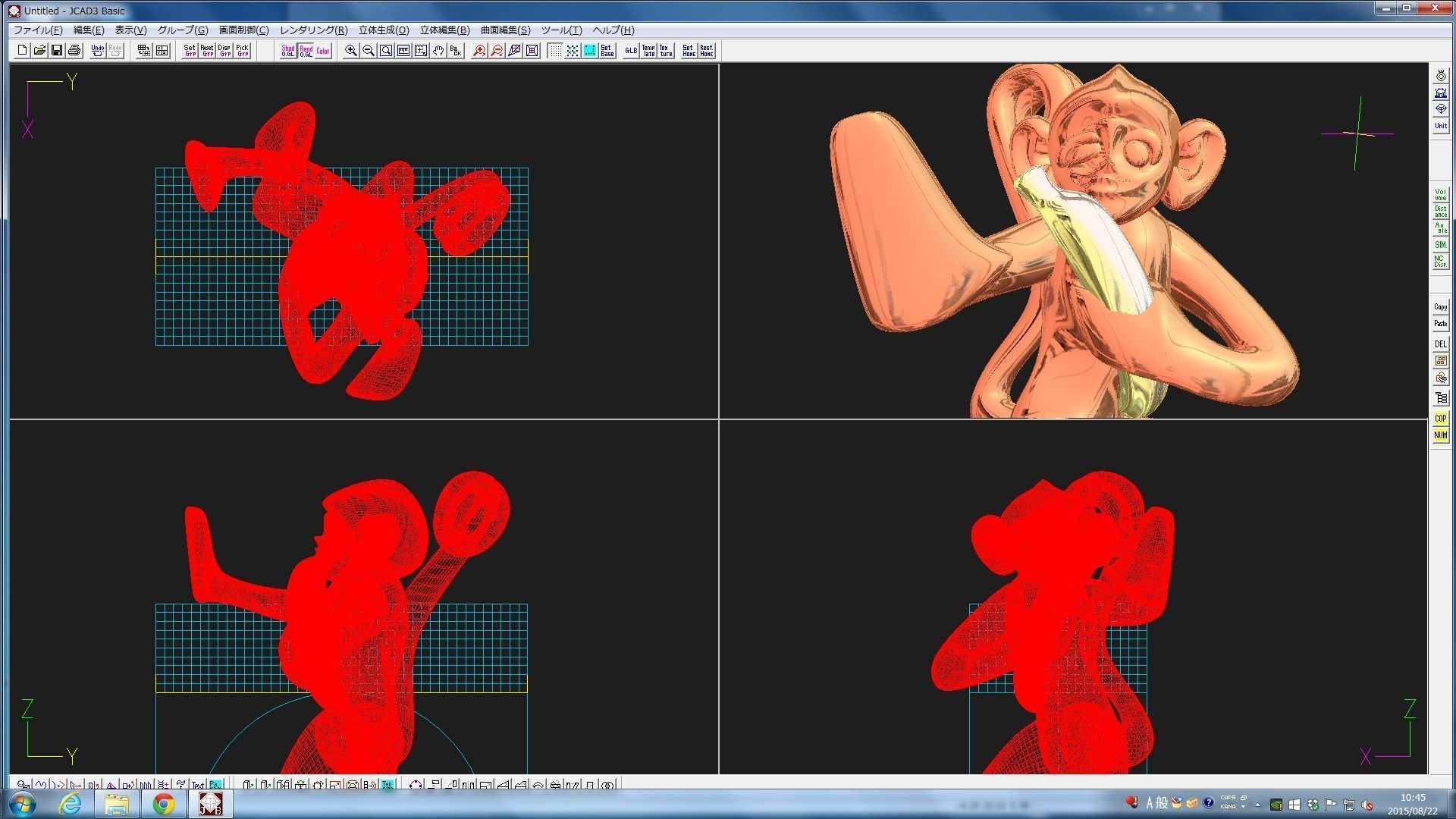Open the Color settings toolbar button

pyautogui.click(x=323, y=51)
